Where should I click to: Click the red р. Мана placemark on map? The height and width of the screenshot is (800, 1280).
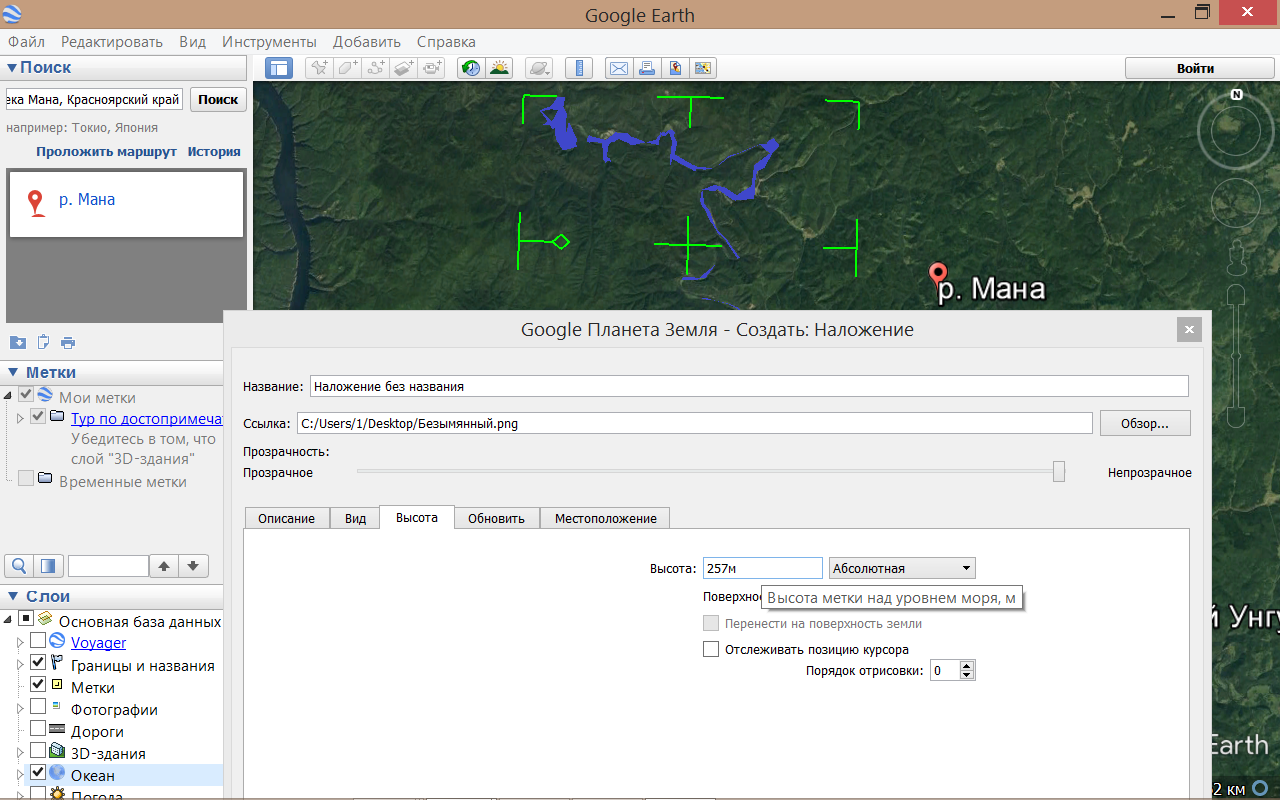[938, 277]
